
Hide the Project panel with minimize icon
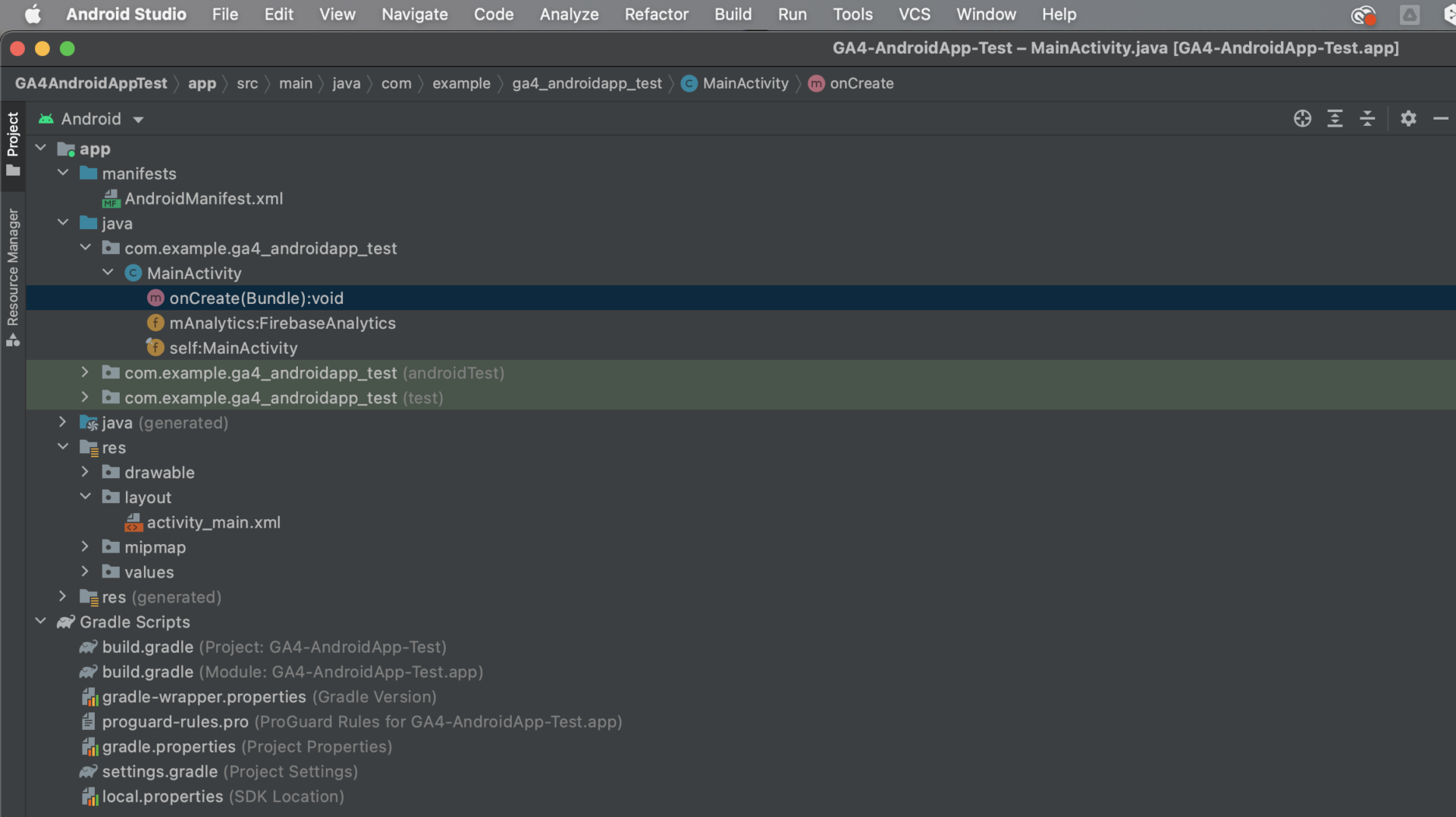1442,118
